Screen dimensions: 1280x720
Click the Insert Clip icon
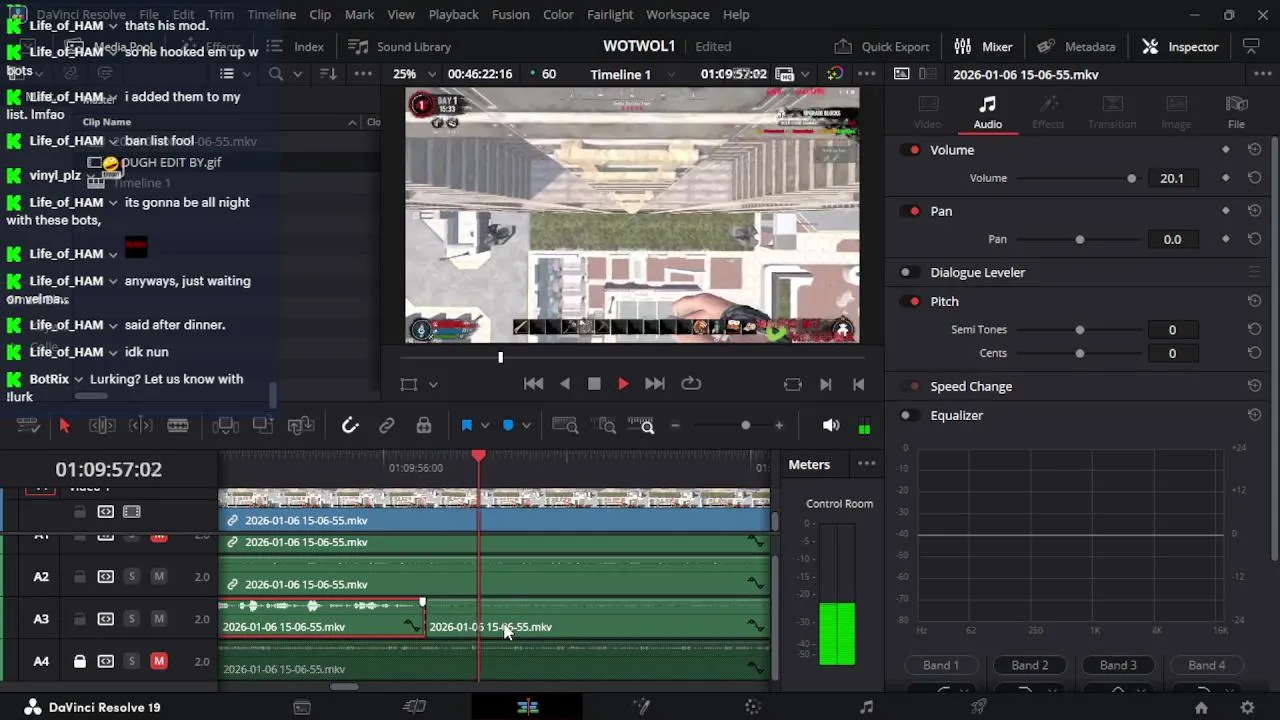(x=226, y=426)
